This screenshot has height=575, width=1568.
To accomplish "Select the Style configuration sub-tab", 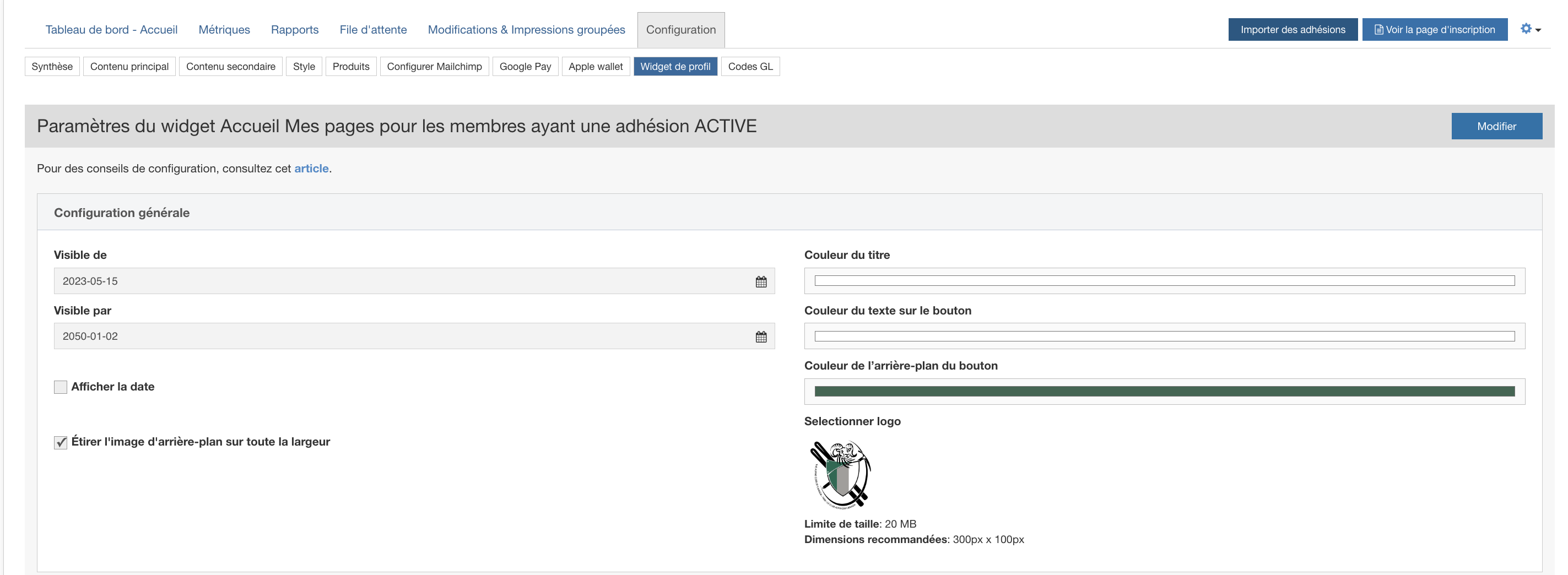I will coord(304,66).
